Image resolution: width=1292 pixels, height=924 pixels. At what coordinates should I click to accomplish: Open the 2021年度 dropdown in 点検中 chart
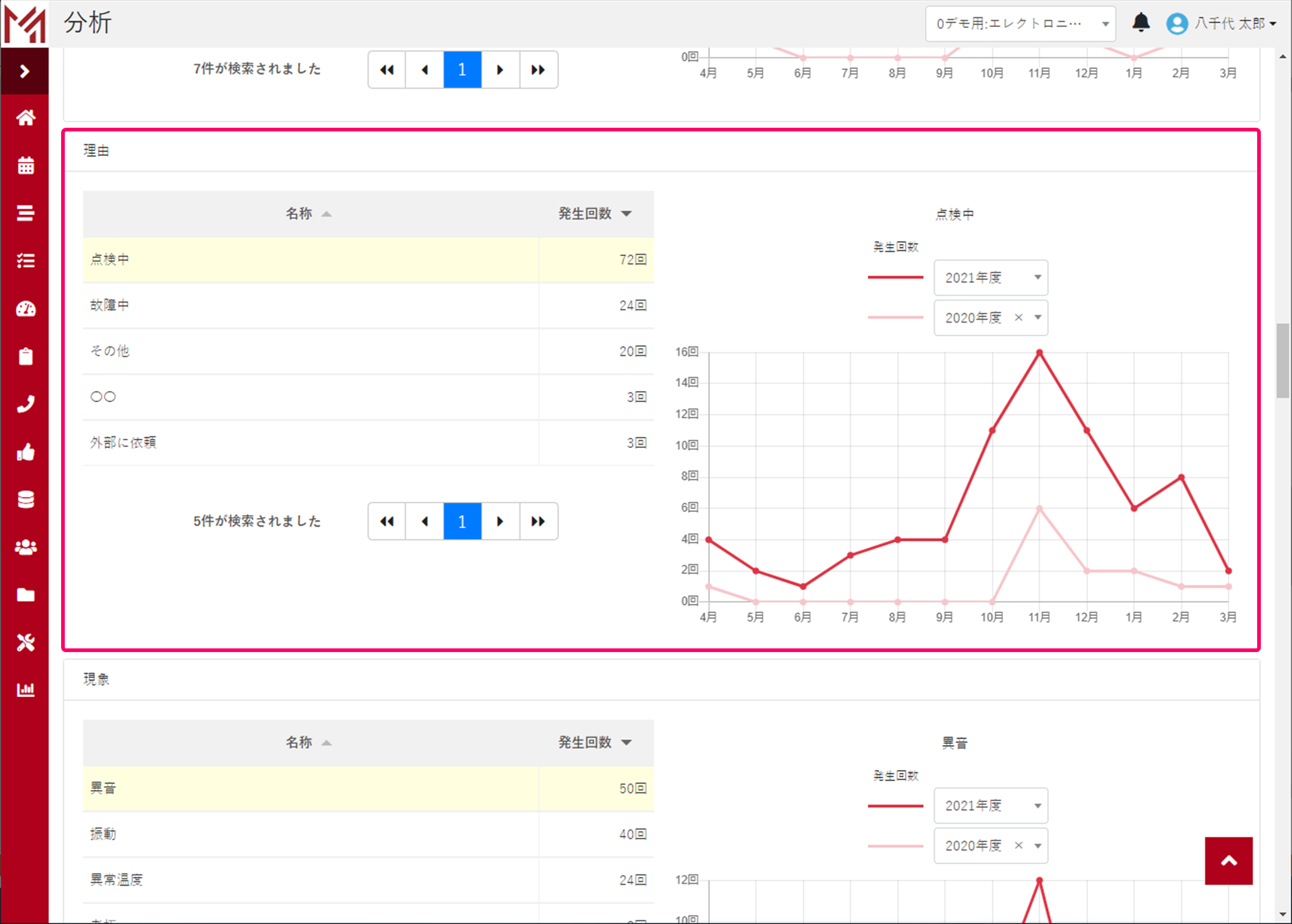pos(990,277)
